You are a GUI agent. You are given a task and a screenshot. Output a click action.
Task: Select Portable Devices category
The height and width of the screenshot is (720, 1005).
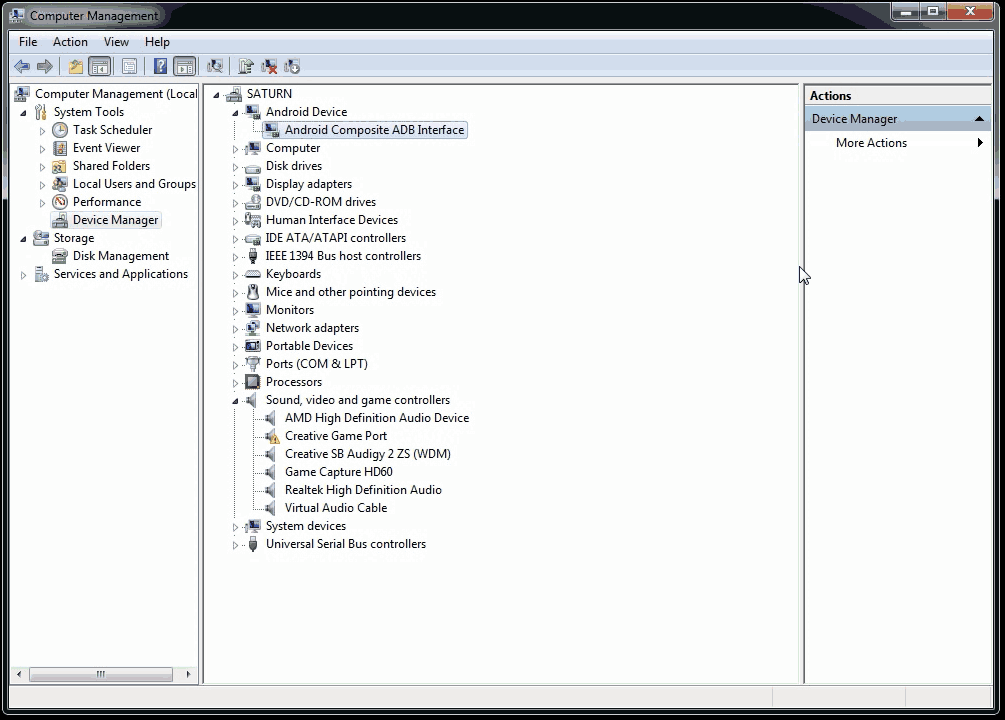(310, 346)
